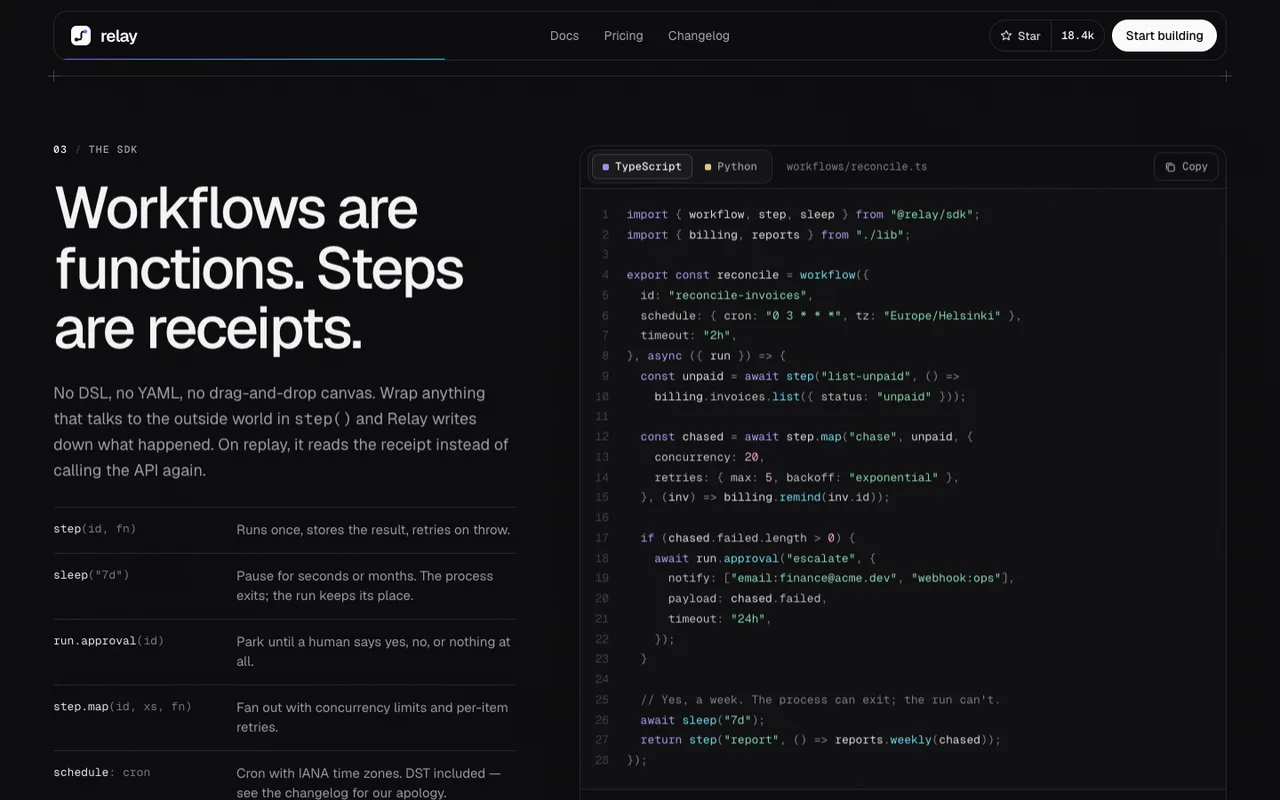Open the Changelog link
1280x800 pixels.
[699, 36]
